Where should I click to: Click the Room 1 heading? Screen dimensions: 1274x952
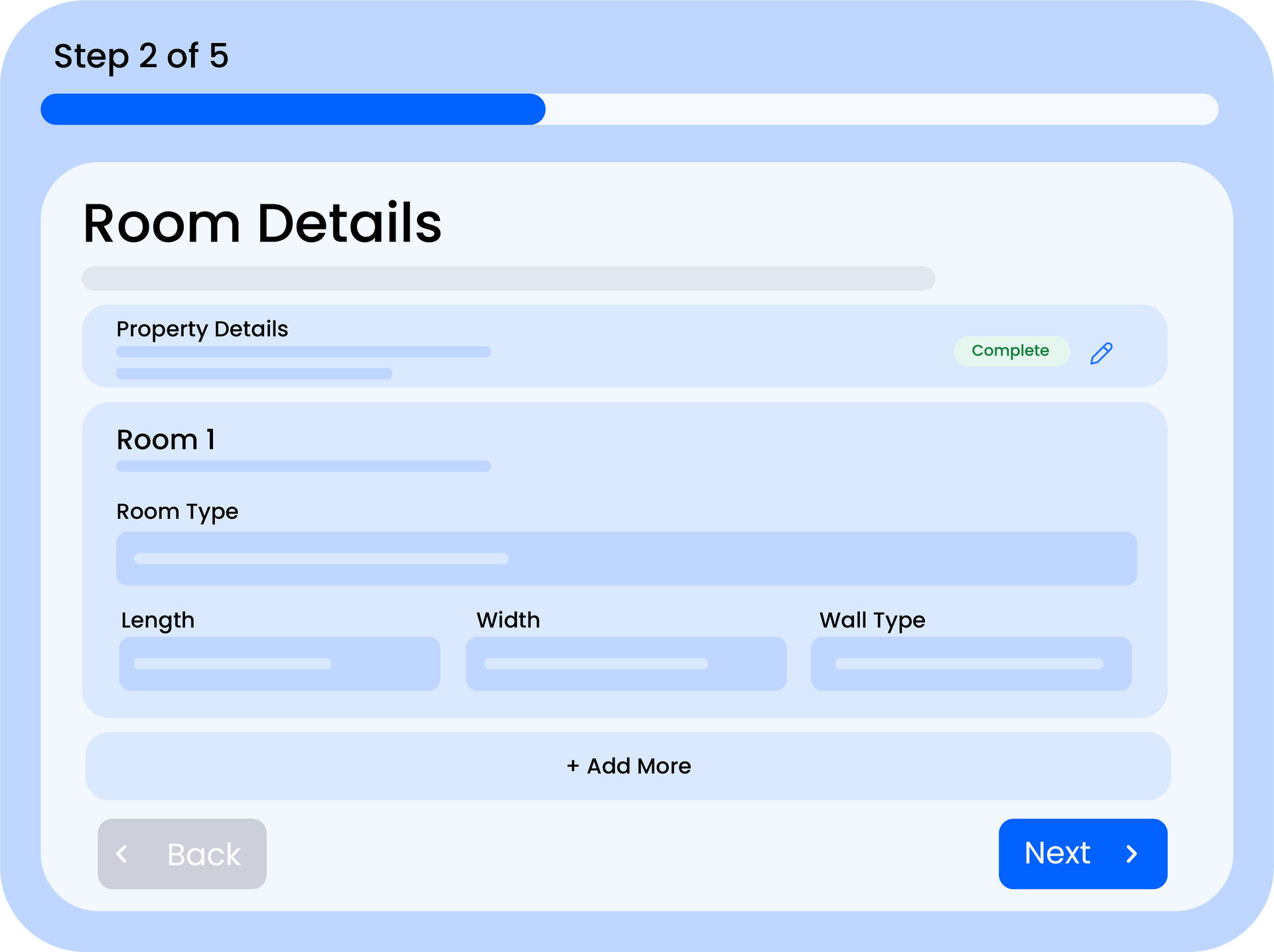tap(166, 440)
